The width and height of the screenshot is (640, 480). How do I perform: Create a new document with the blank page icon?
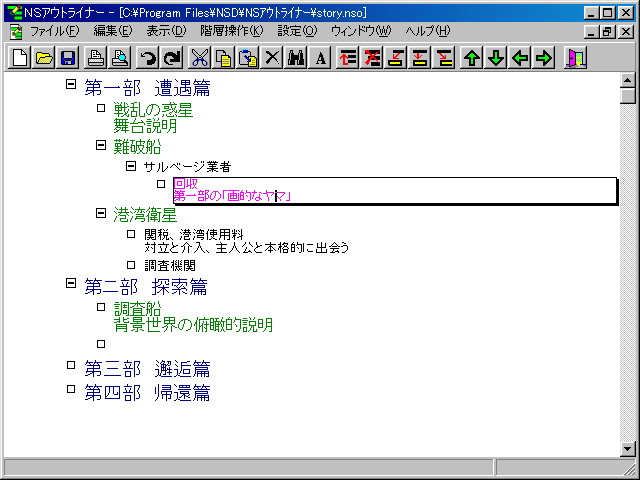(20, 58)
